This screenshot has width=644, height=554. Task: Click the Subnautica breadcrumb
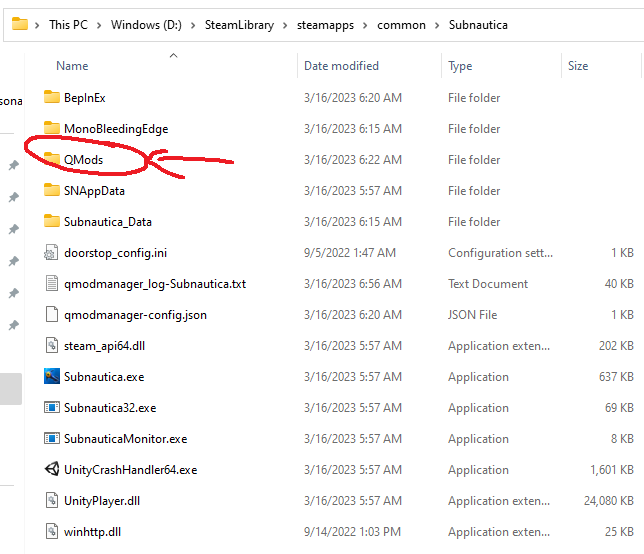coord(478,25)
